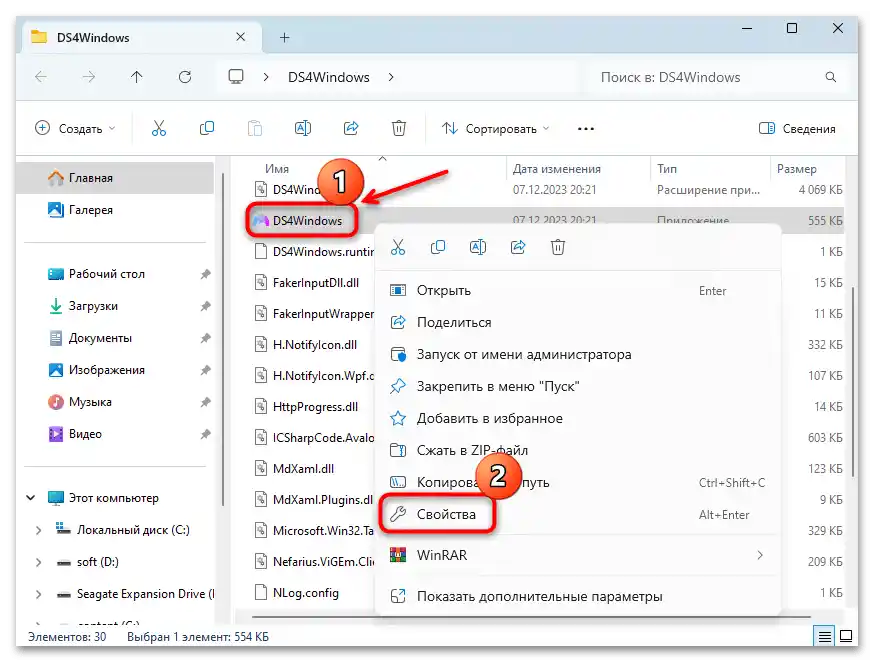Choose Запуск от имени администратора
This screenshot has height=662, width=874.
point(578,354)
